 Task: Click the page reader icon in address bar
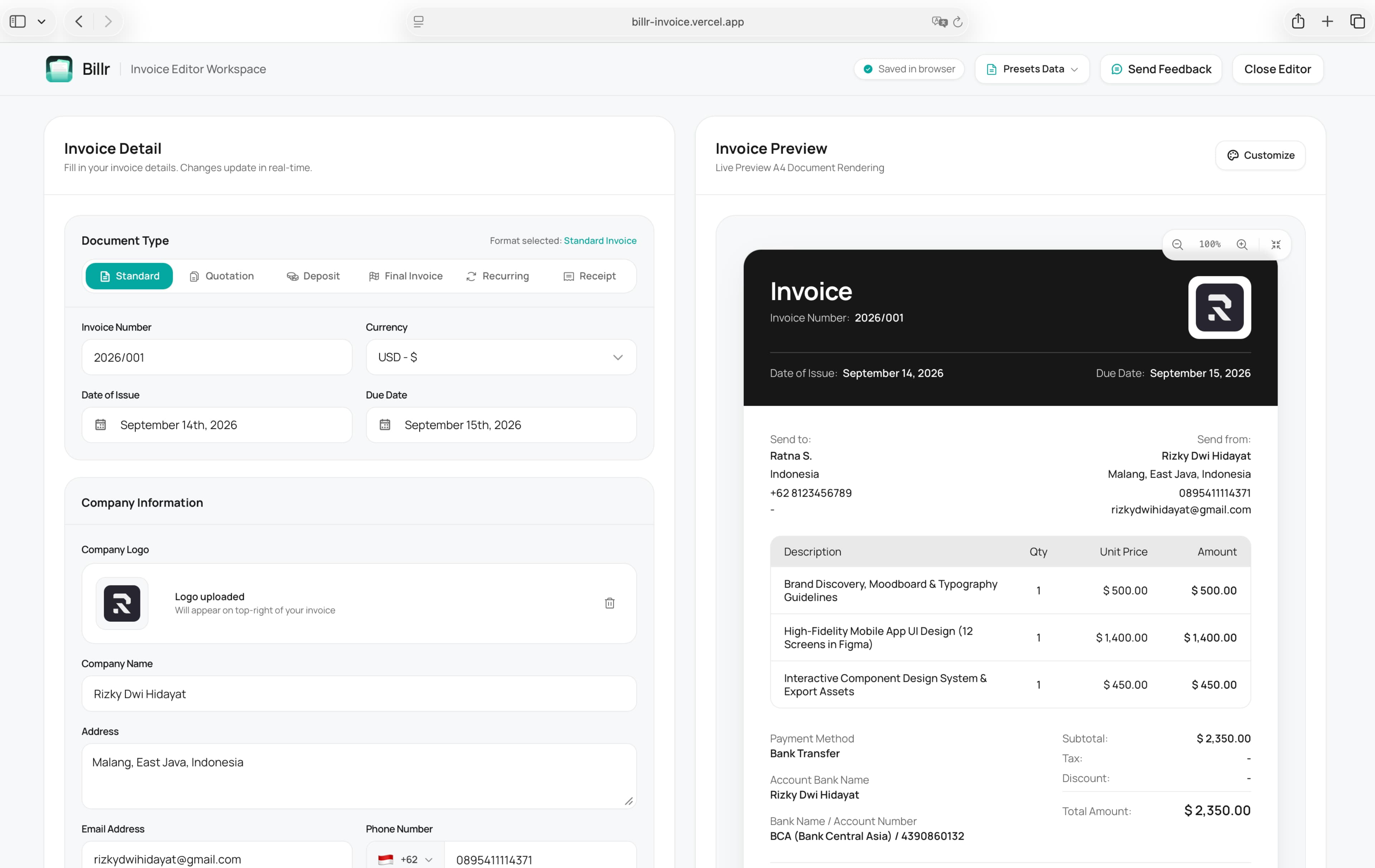point(419,22)
